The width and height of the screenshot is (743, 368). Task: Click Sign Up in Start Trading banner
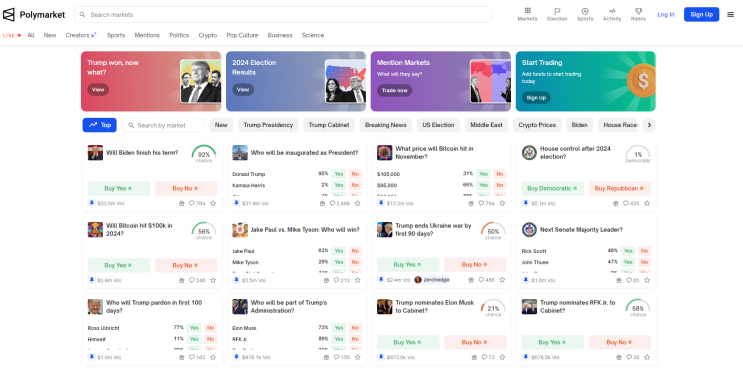click(x=536, y=98)
